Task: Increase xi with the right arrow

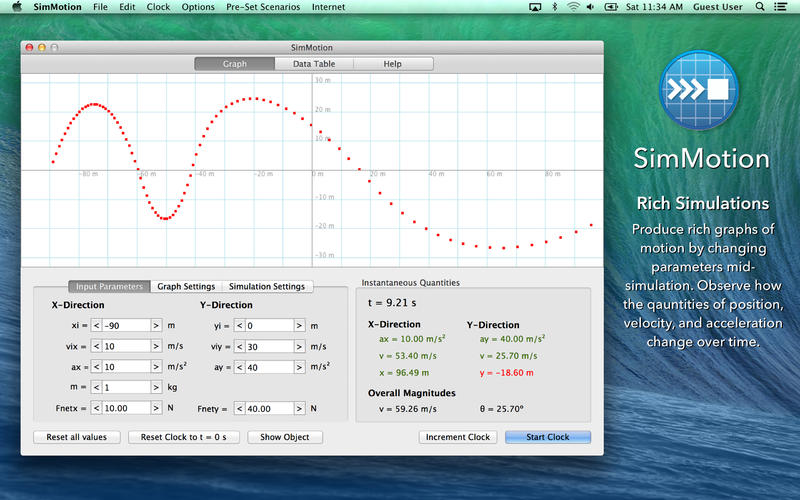Action: (x=156, y=326)
